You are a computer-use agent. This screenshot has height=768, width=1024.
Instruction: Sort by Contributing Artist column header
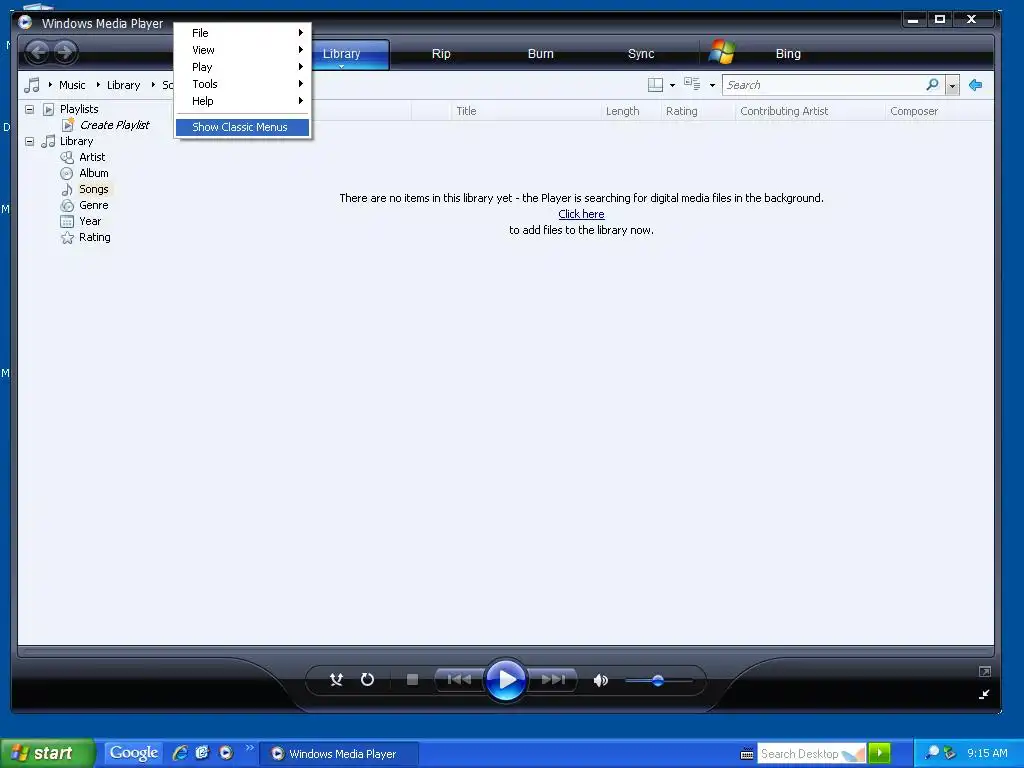(784, 111)
